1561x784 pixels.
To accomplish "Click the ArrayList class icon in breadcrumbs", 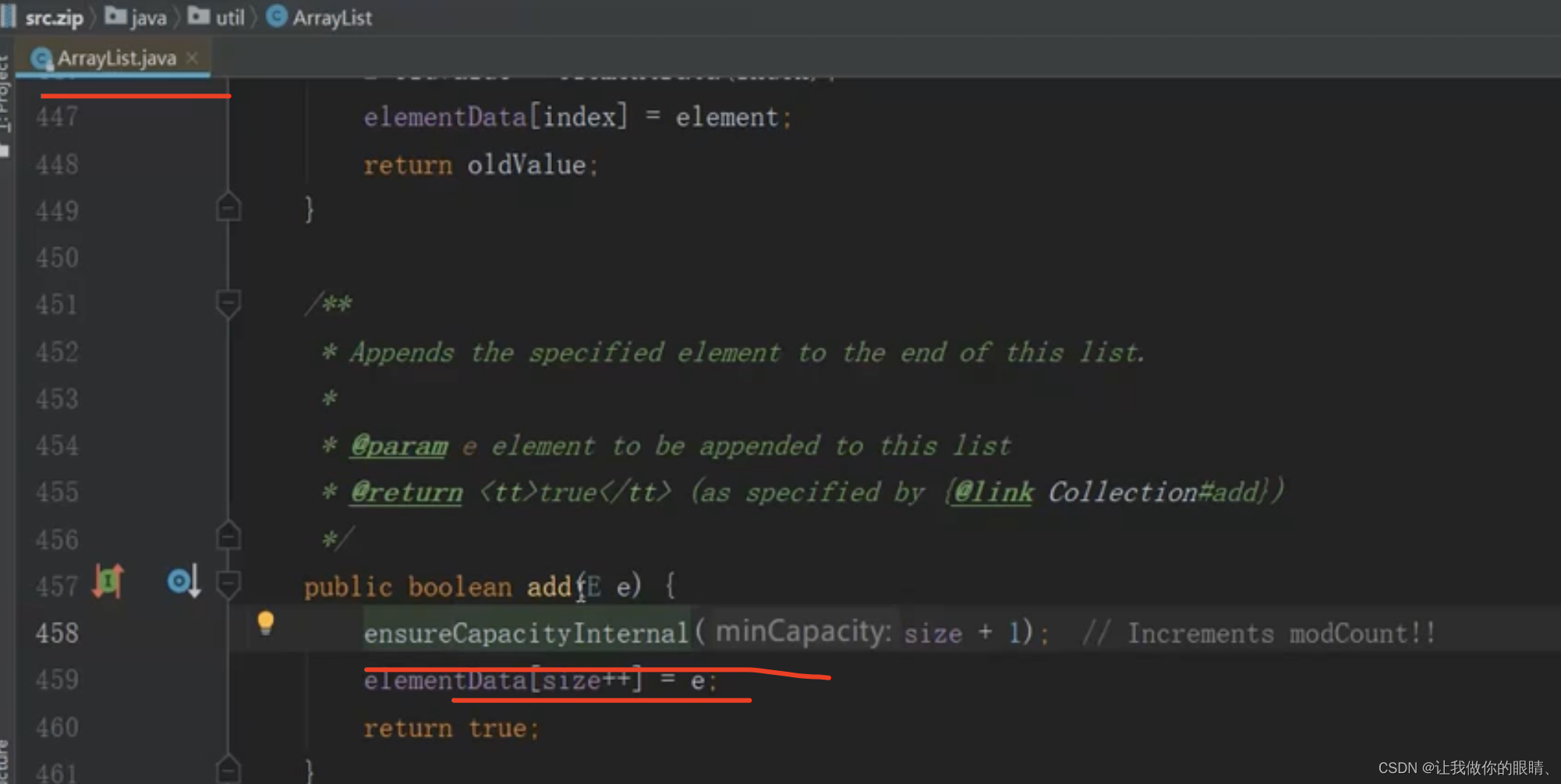I will coord(277,16).
